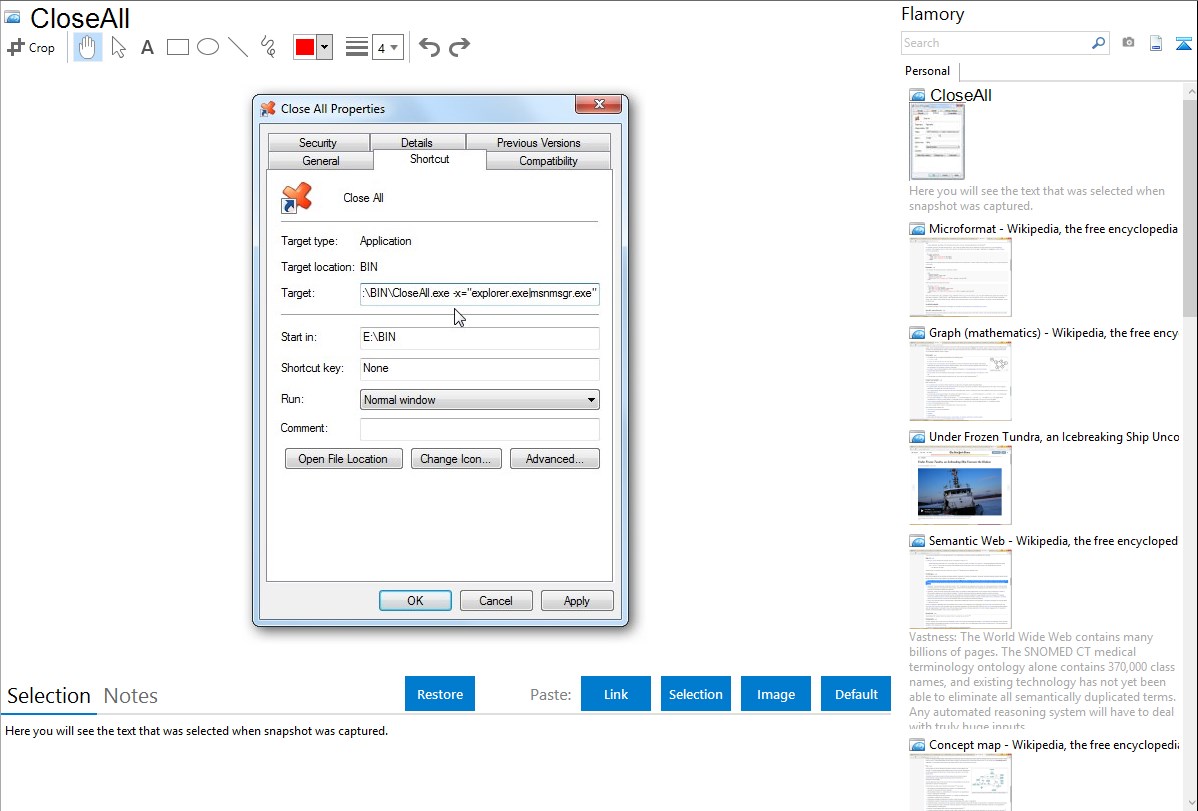Open the Compatibility tab in Properties dialog
Viewport: 1198px width, 811px height.
[549, 161]
